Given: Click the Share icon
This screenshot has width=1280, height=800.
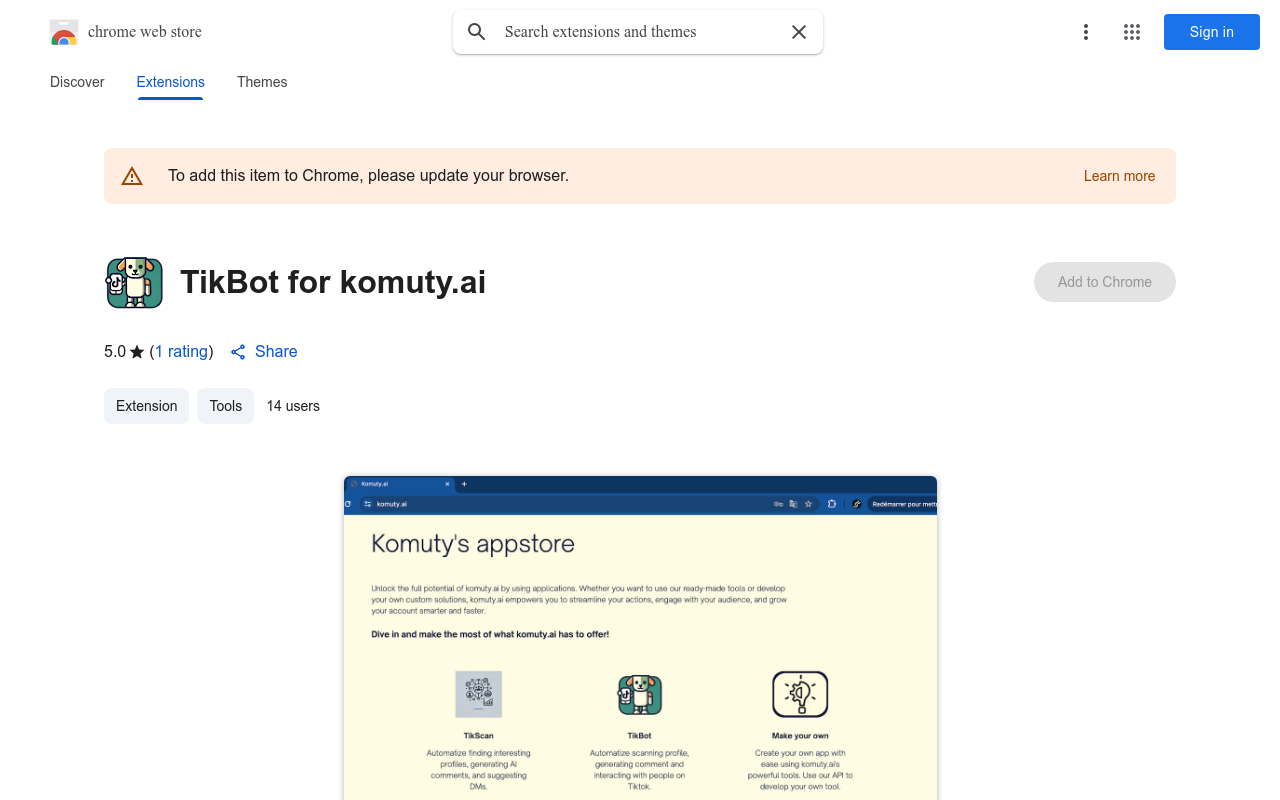Looking at the screenshot, I should click(238, 352).
